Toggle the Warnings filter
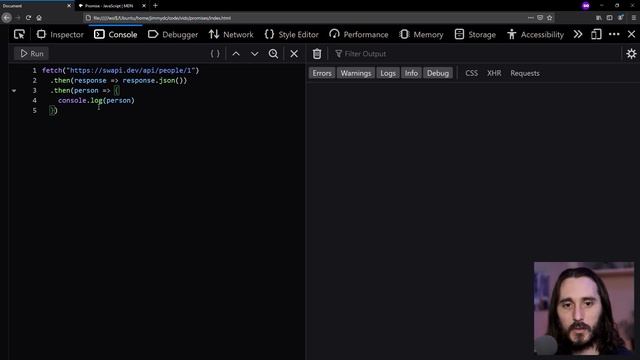This screenshot has height=360, width=640. pos(356,73)
